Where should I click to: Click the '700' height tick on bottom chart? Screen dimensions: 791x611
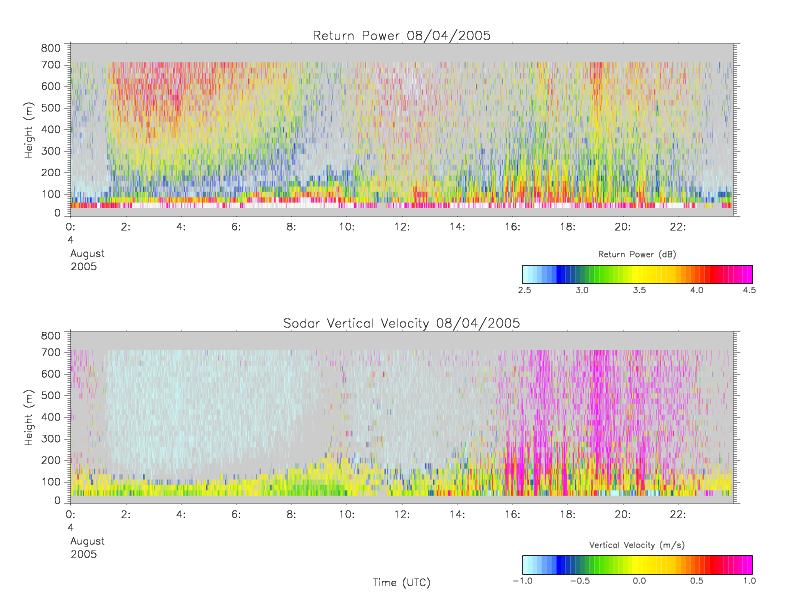click(50, 352)
